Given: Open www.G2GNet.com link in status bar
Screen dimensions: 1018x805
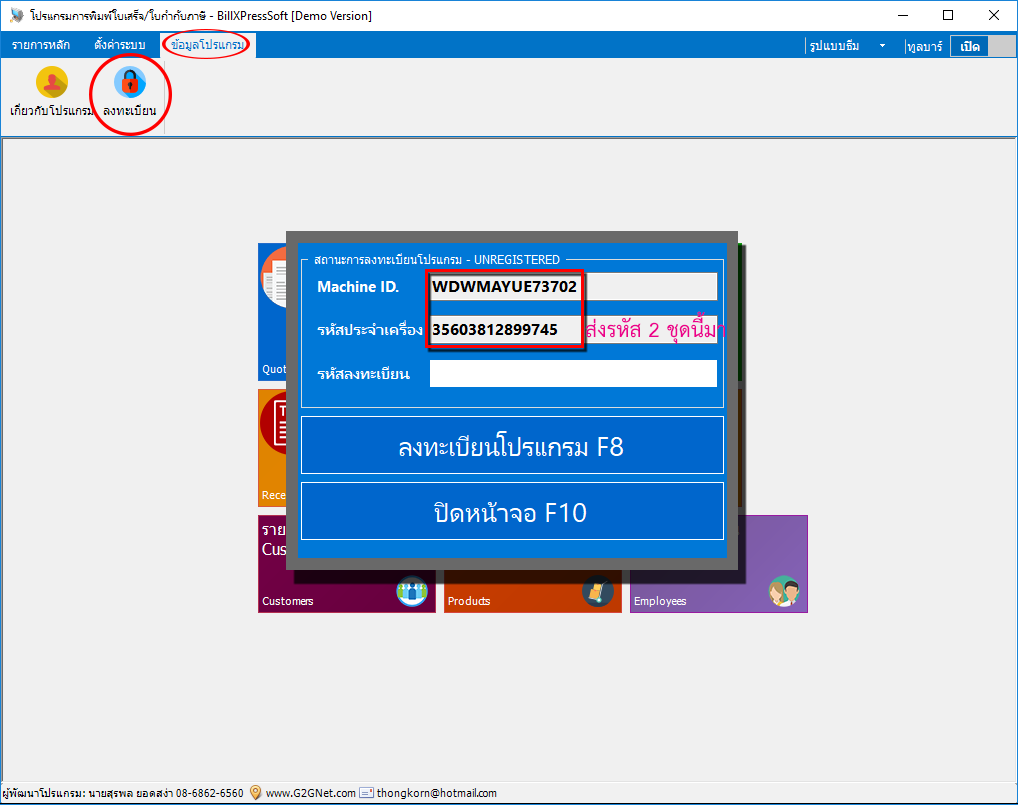Looking at the screenshot, I should click(310, 793).
